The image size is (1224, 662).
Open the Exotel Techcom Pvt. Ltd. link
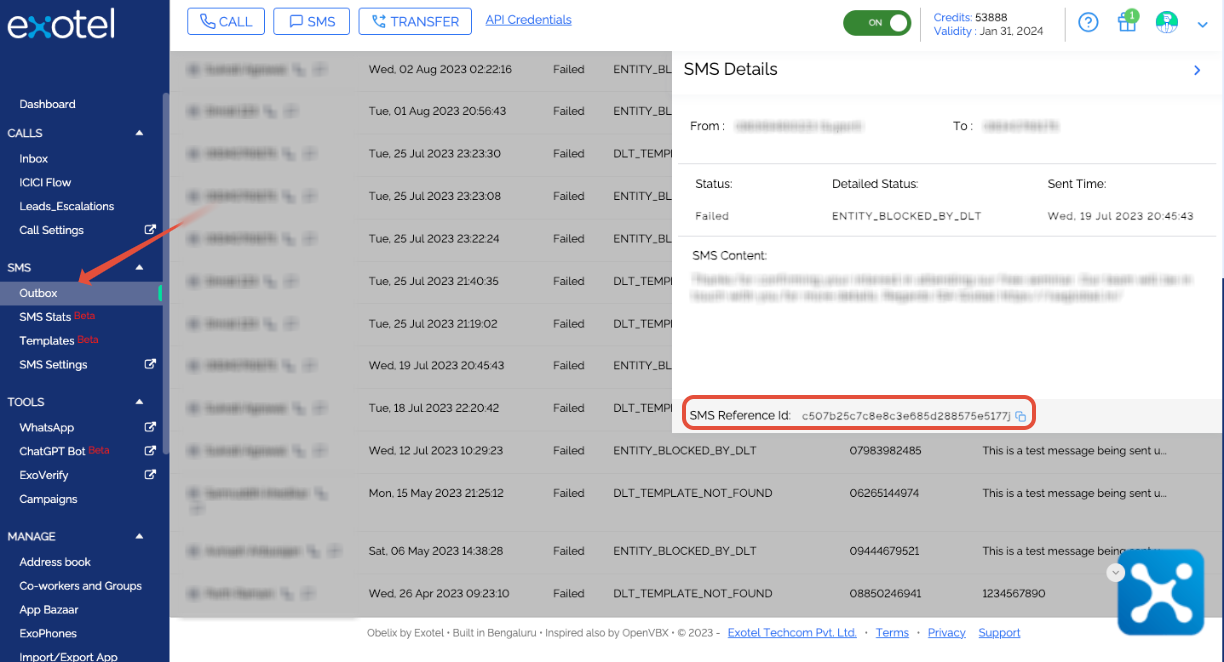coord(792,633)
